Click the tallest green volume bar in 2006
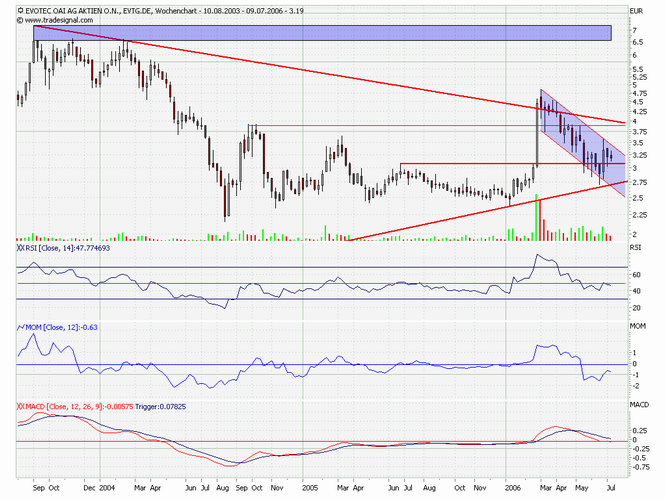Viewport: 666px width, 499px height. [536, 217]
